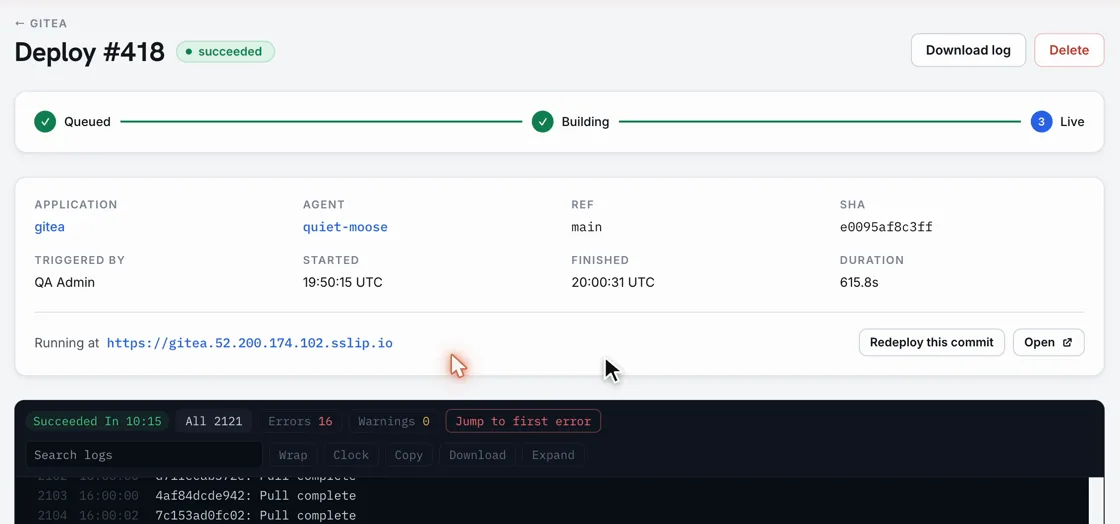Click Jump to first error
This screenshot has width=1120, height=524.
(x=523, y=421)
